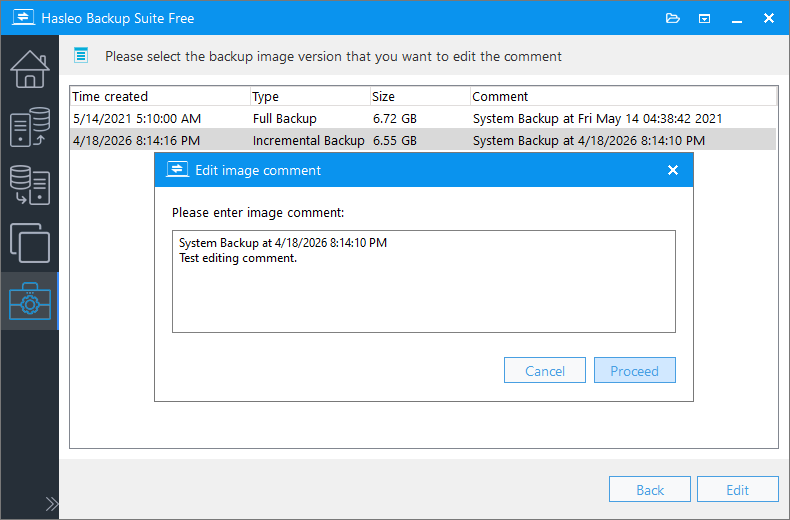Screen dimensions: 790x520
Task: Click the 'Please enter image comment:' label
Action: tap(258, 213)
